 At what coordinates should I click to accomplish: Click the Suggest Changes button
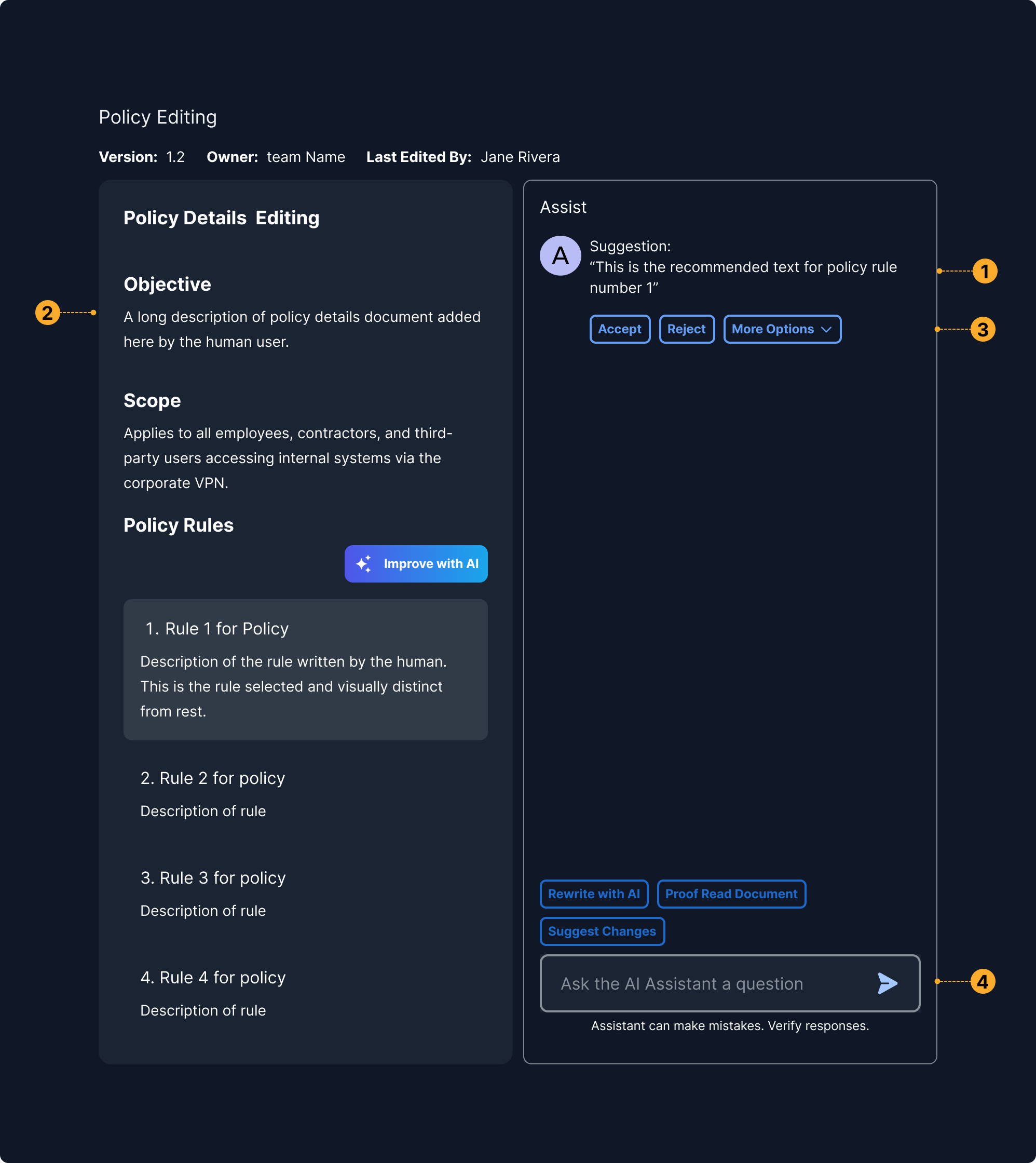602,931
